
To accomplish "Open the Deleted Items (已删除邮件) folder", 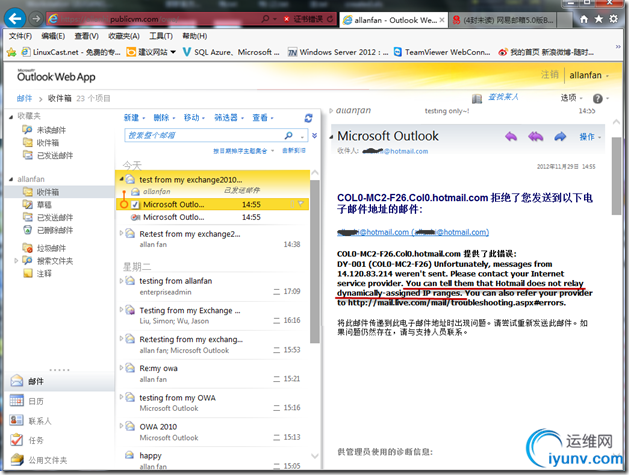I will [55, 230].
